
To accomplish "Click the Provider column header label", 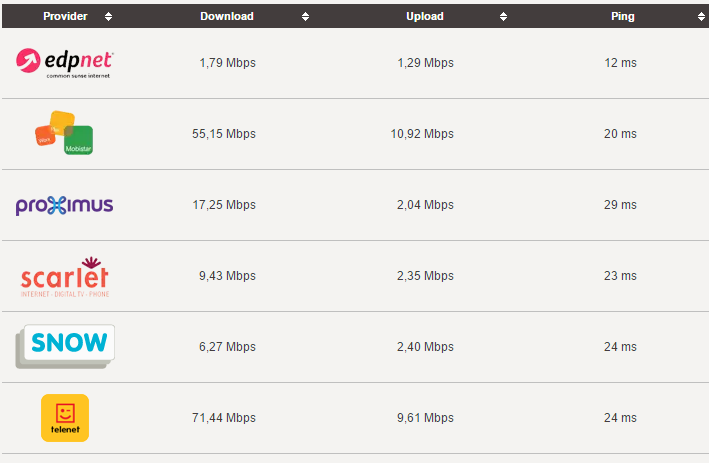I will tap(65, 16).
